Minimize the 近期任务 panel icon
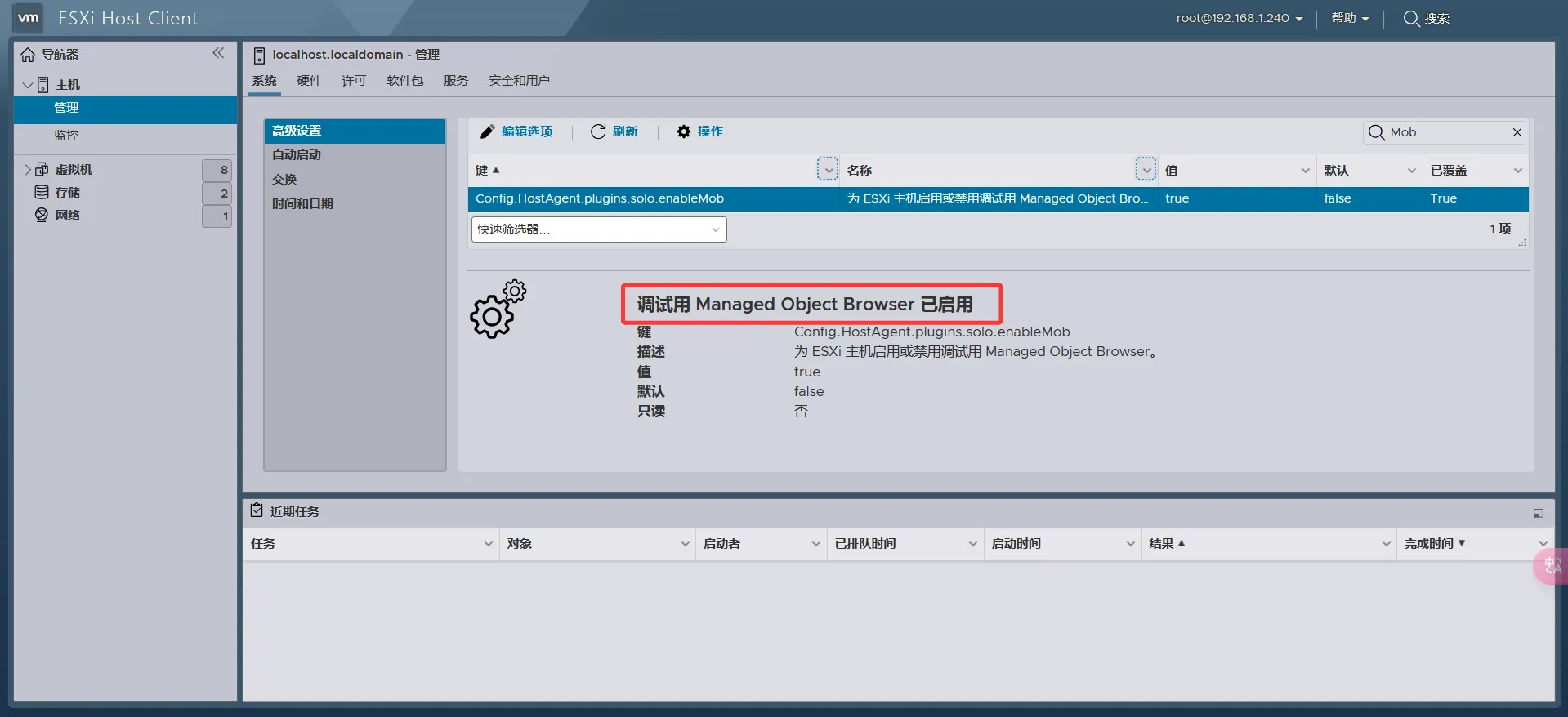Image resolution: width=1568 pixels, height=717 pixels. point(1539,513)
